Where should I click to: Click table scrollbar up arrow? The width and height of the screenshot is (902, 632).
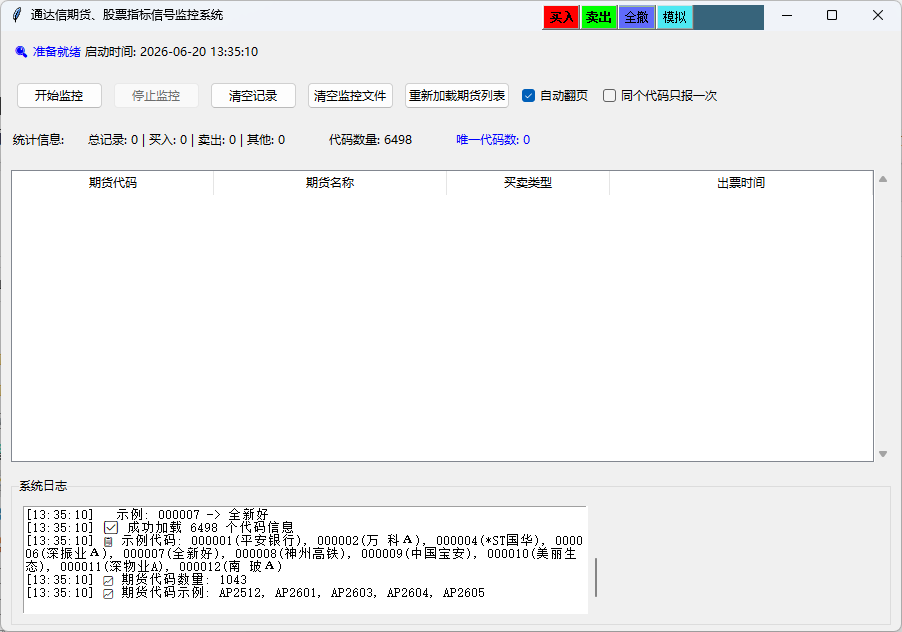pos(883,179)
